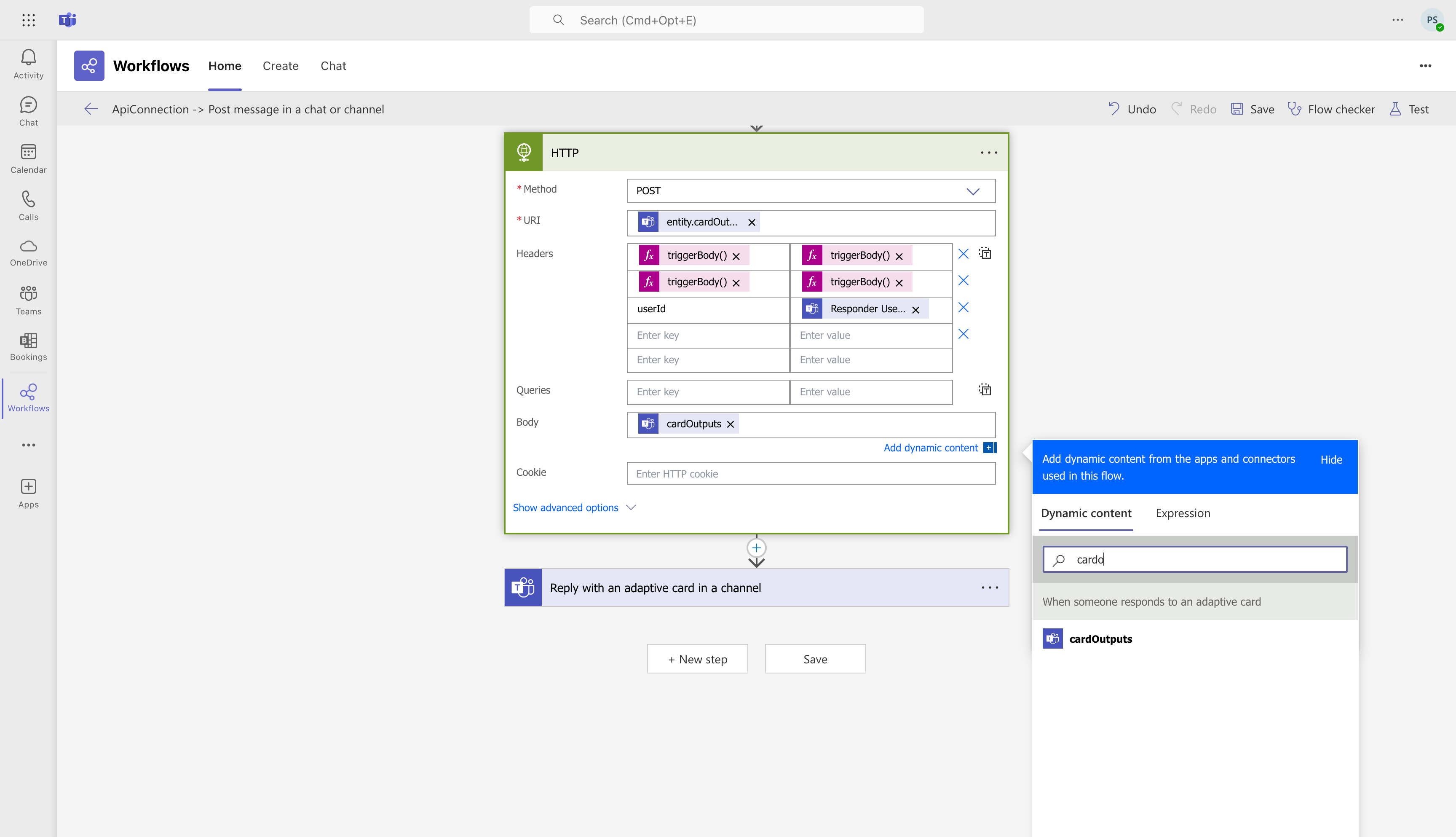Click Test in the flow toolbar

point(1409,109)
